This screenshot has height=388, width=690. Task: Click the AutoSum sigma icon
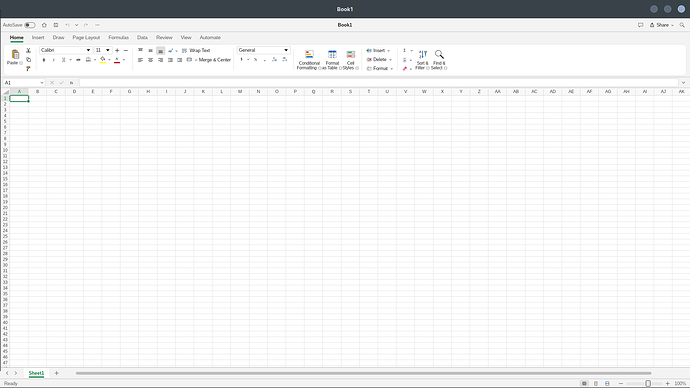(404, 51)
